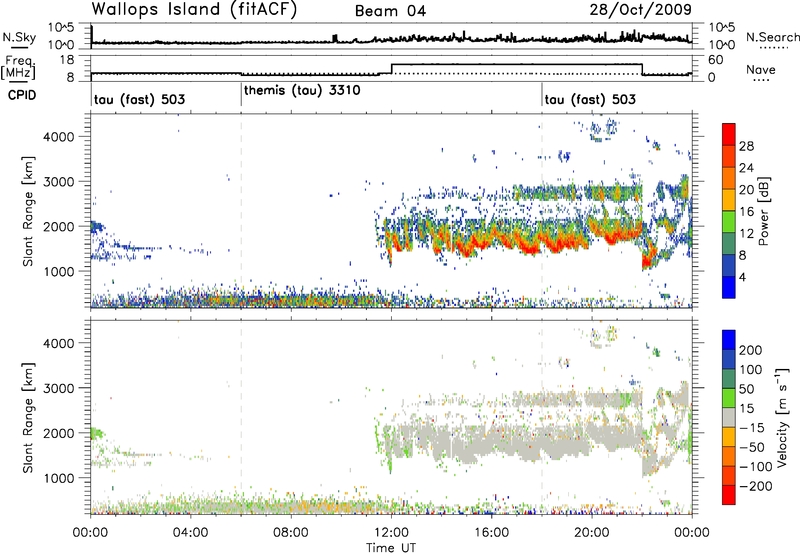This screenshot has height=554, width=800.
Task: Click the red bottom of Velocity color bar
Action: (x=729, y=495)
